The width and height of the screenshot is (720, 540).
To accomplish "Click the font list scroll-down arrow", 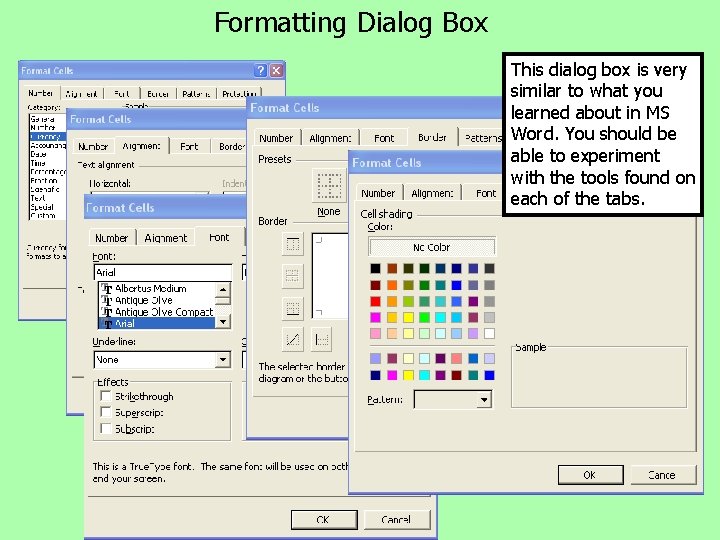I will click(x=223, y=322).
